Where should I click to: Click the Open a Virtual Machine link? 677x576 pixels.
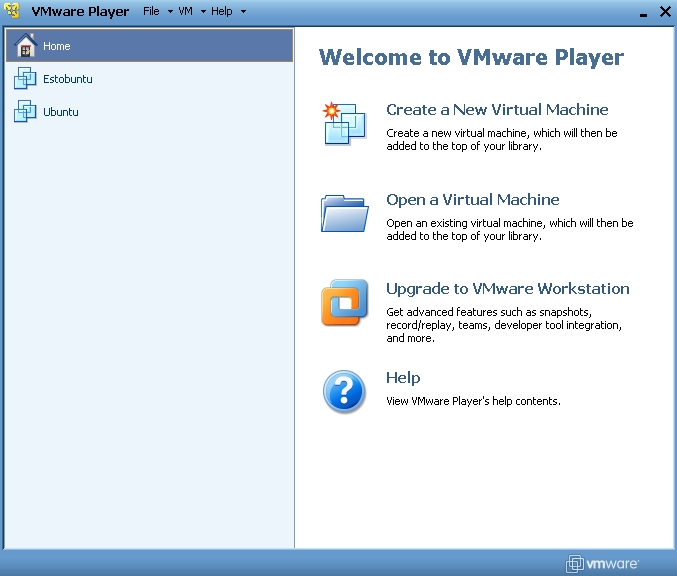tap(473, 199)
